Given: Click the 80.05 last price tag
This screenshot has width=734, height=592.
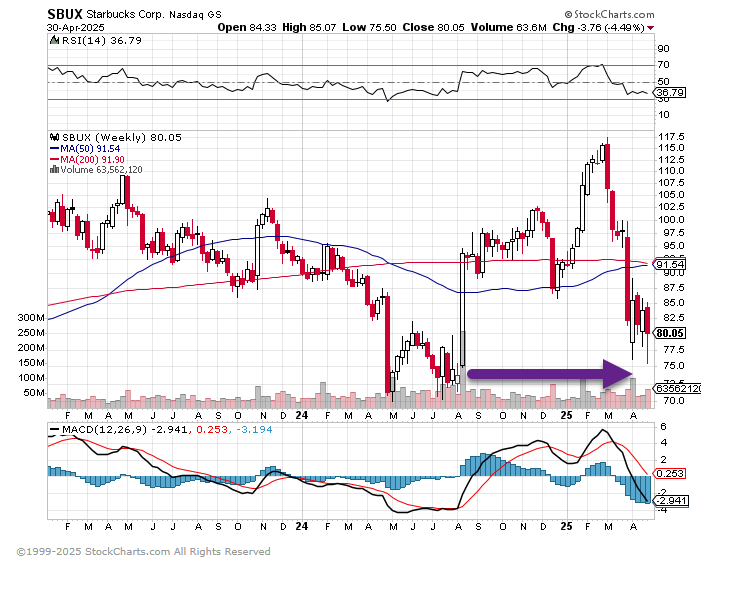Looking at the screenshot, I should tap(670, 333).
